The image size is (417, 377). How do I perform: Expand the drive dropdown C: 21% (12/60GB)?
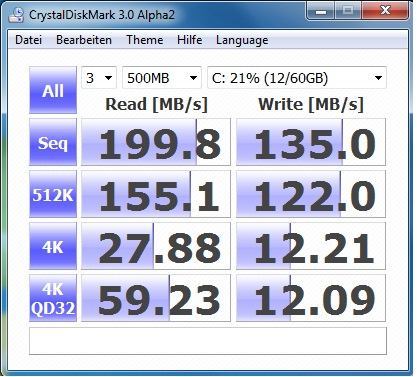297,78
